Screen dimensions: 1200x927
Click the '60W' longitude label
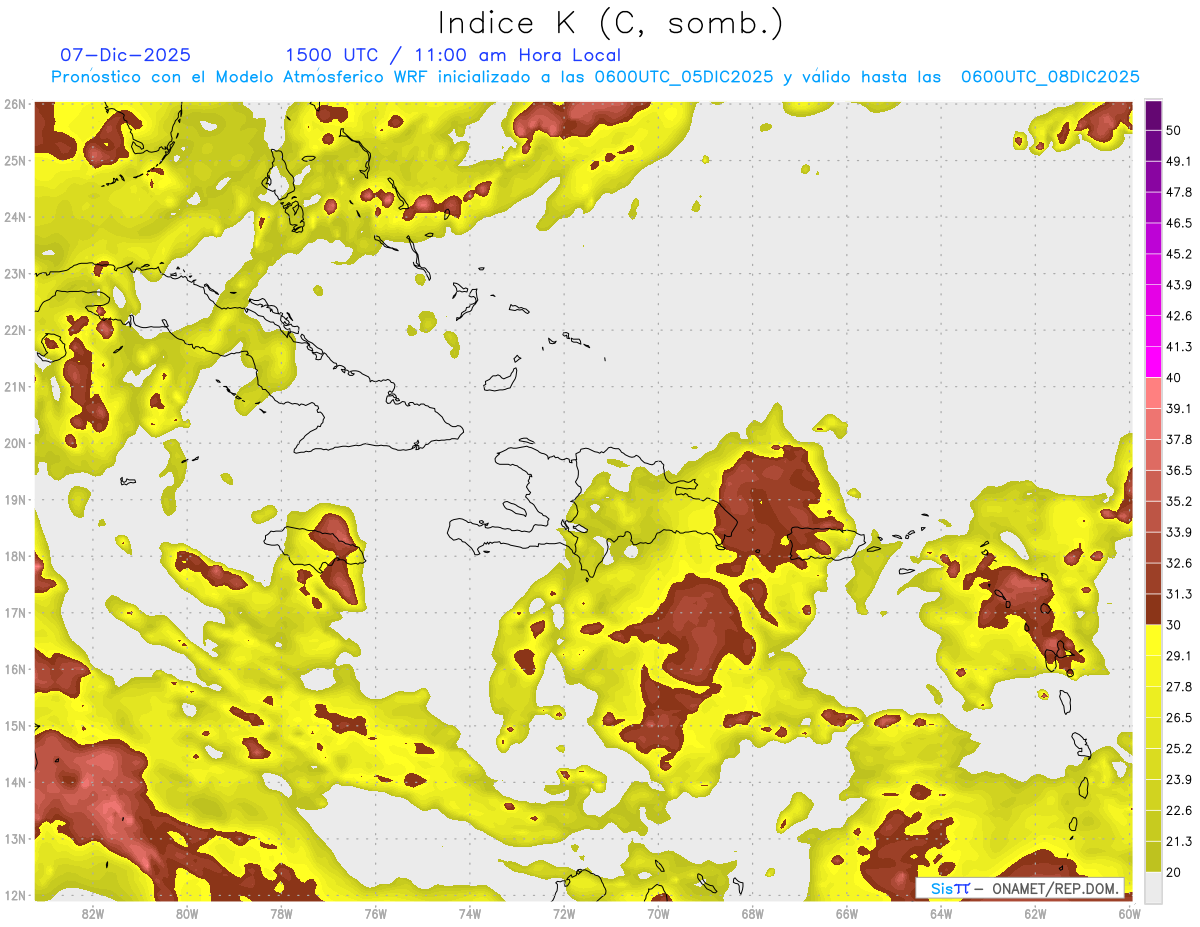(x=1129, y=913)
